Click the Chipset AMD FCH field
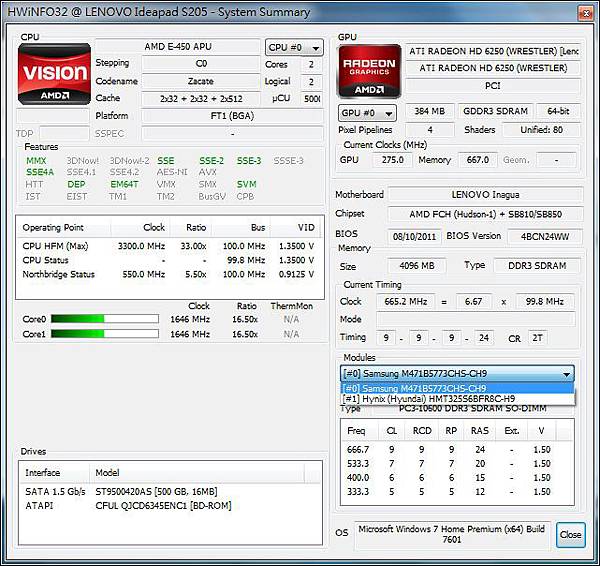Viewport: 600px width, 566px height. point(486,214)
